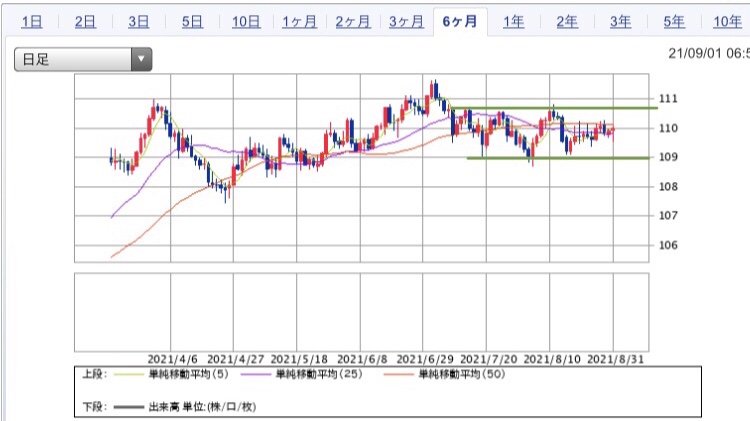Click the 2021/6/29 date axis label
This screenshot has width=750, height=421.
pyautogui.click(x=425, y=359)
